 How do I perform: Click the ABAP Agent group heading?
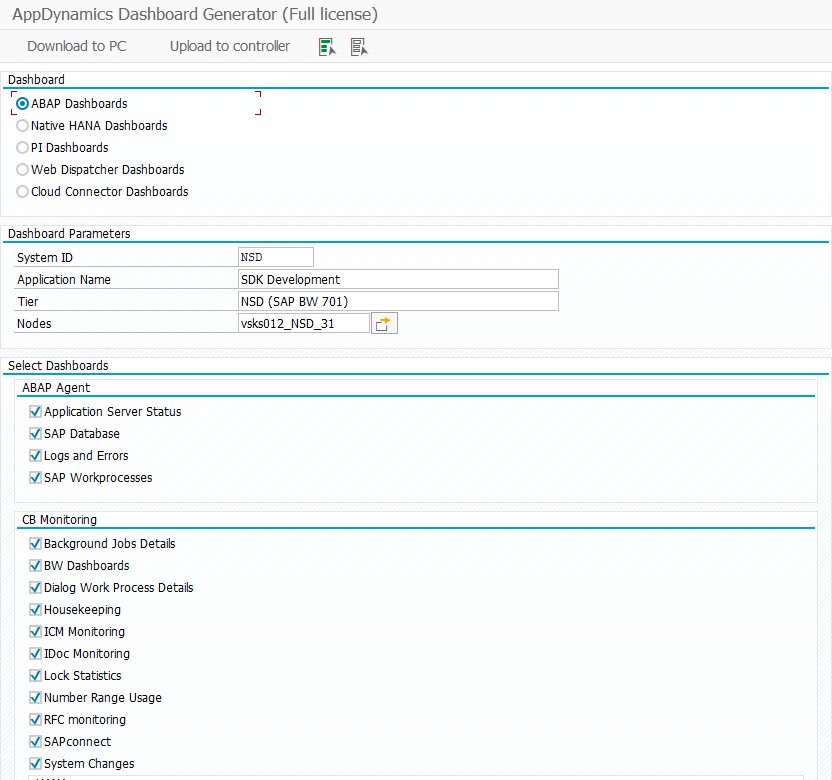click(56, 388)
